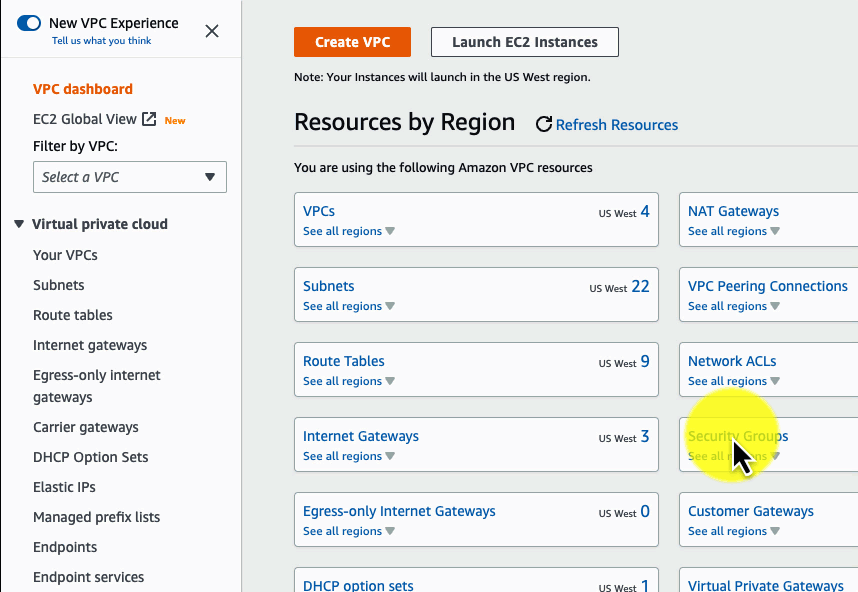This screenshot has width=858, height=592.
Task: Collapse the Virtual private cloud section
Action: (x=19, y=224)
